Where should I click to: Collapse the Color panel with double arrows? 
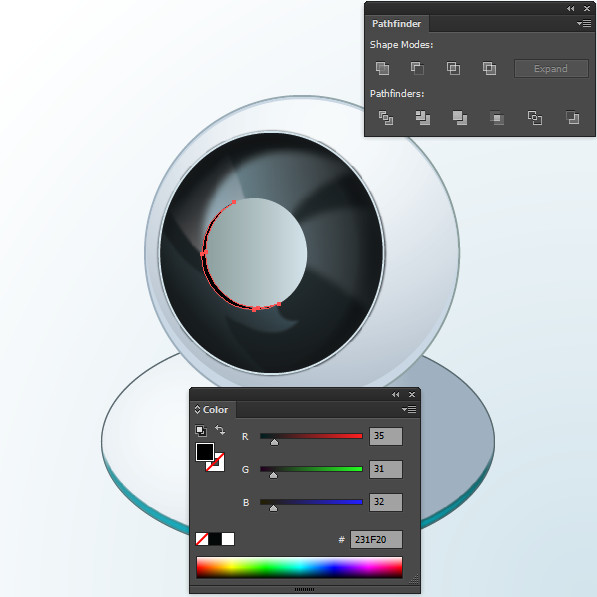click(x=396, y=394)
